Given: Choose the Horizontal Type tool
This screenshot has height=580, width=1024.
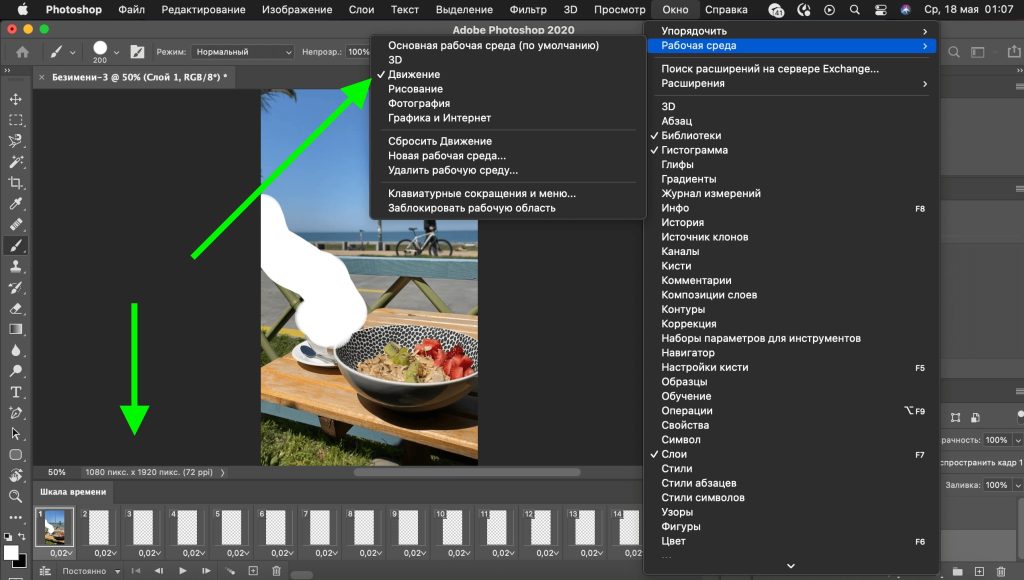Looking at the screenshot, I should (16, 392).
